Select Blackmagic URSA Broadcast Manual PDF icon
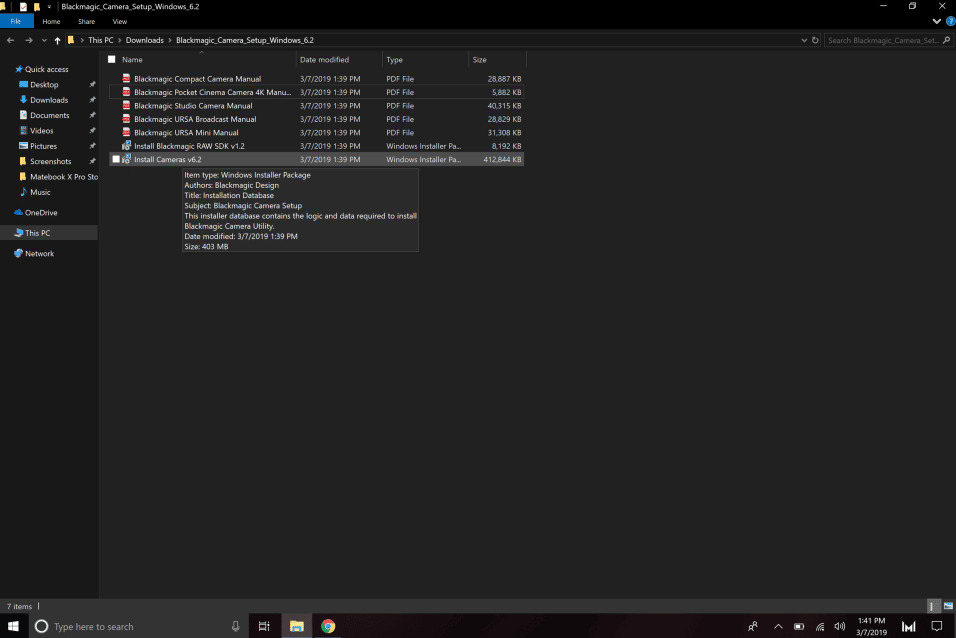Image resolution: width=956 pixels, height=638 pixels. [126, 118]
